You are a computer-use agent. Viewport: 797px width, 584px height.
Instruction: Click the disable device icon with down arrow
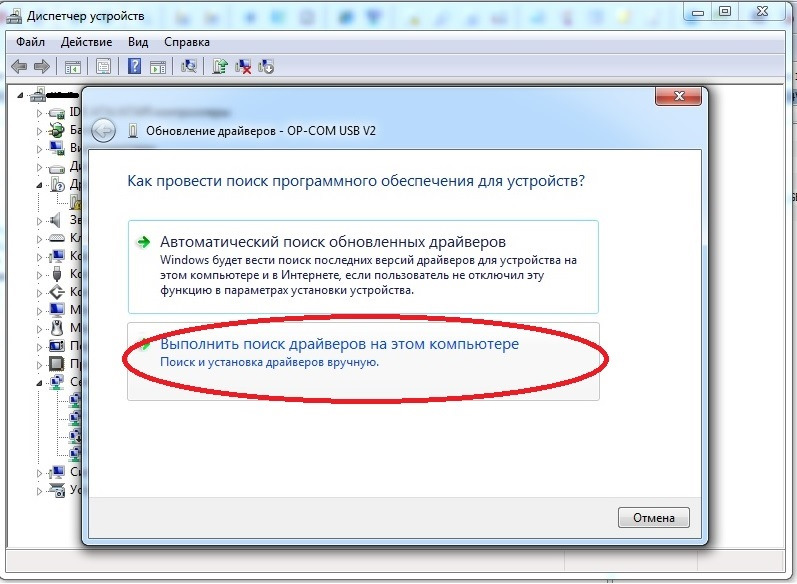(x=266, y=67)
